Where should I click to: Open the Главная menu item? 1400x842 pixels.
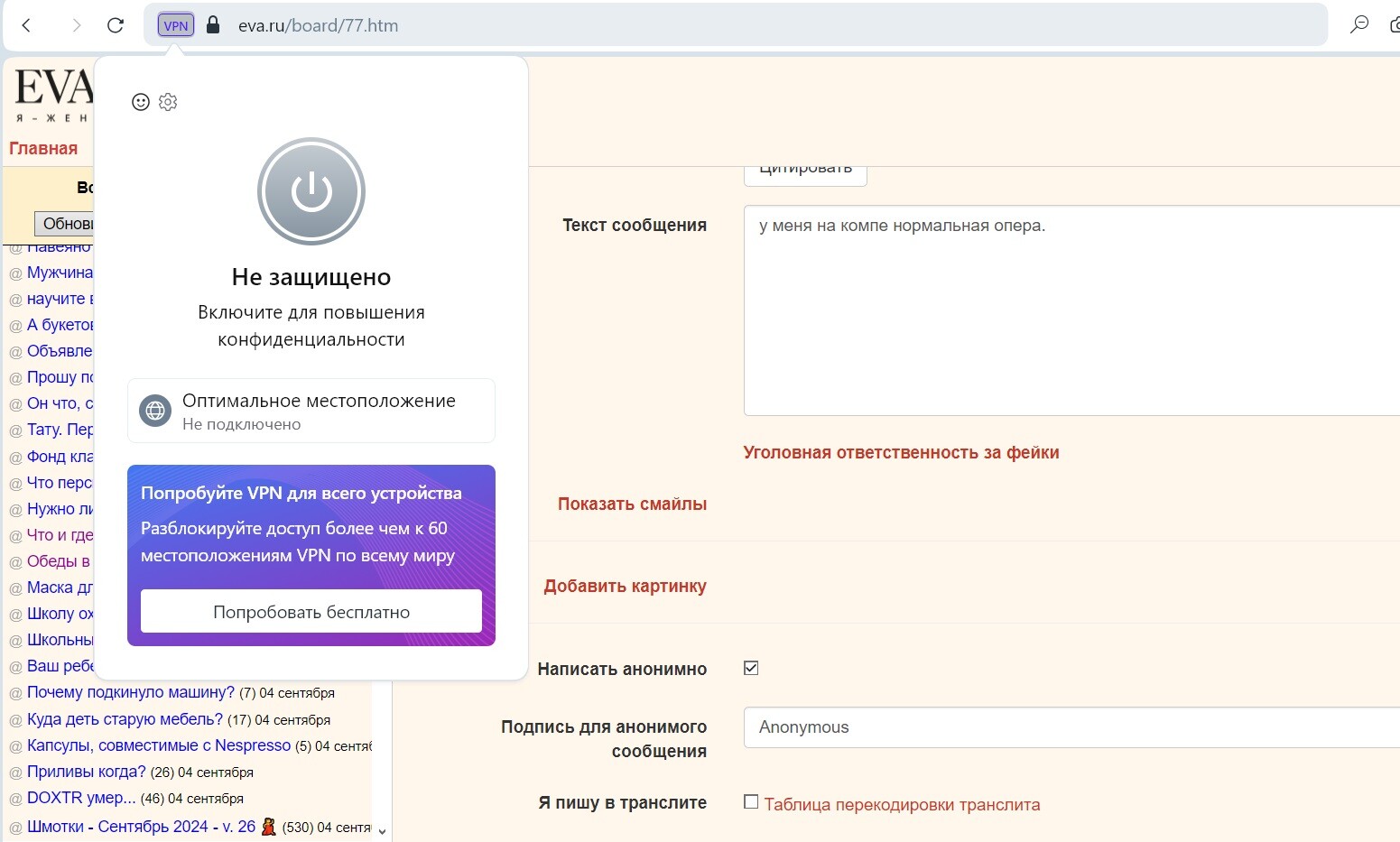pos(43,148)
